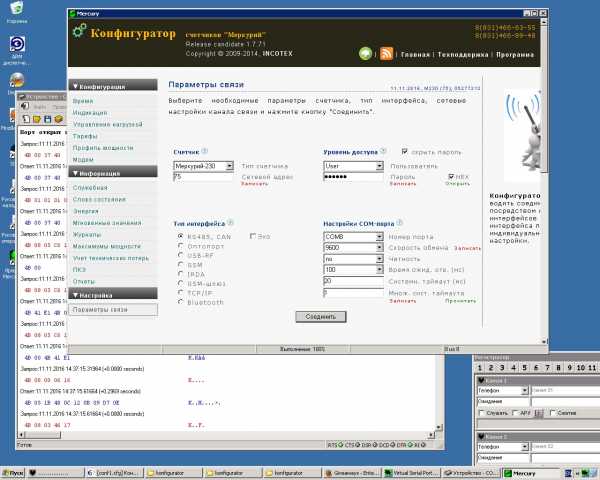
Task: Click the green back arrow icon in header
Action: coord(367,53)
